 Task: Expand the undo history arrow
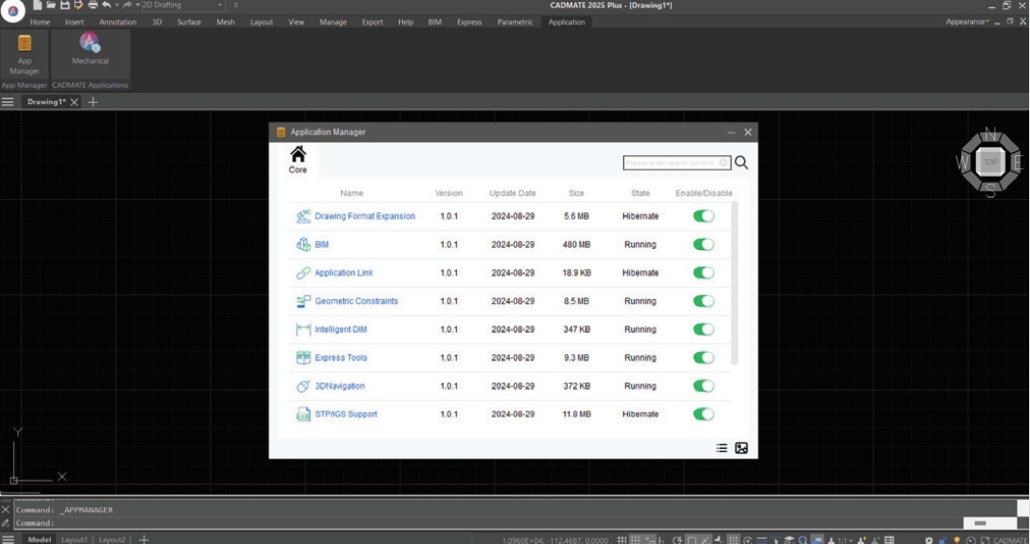pyautogui.click(x=117, y=5)
